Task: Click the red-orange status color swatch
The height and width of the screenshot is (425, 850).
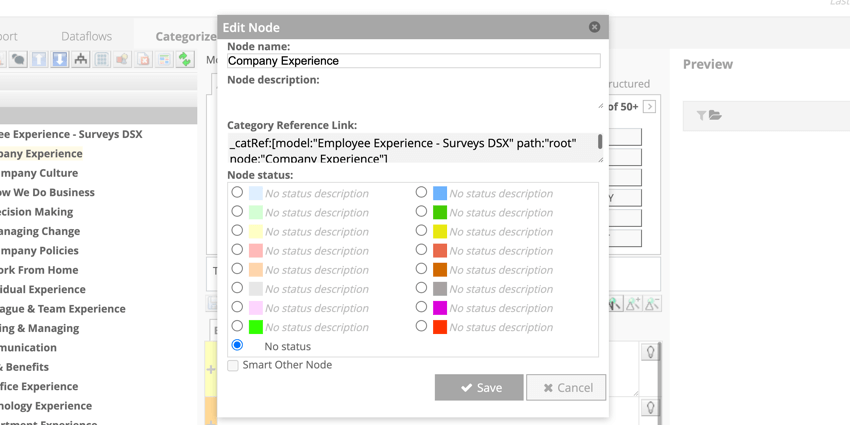Action: point(440,327)
